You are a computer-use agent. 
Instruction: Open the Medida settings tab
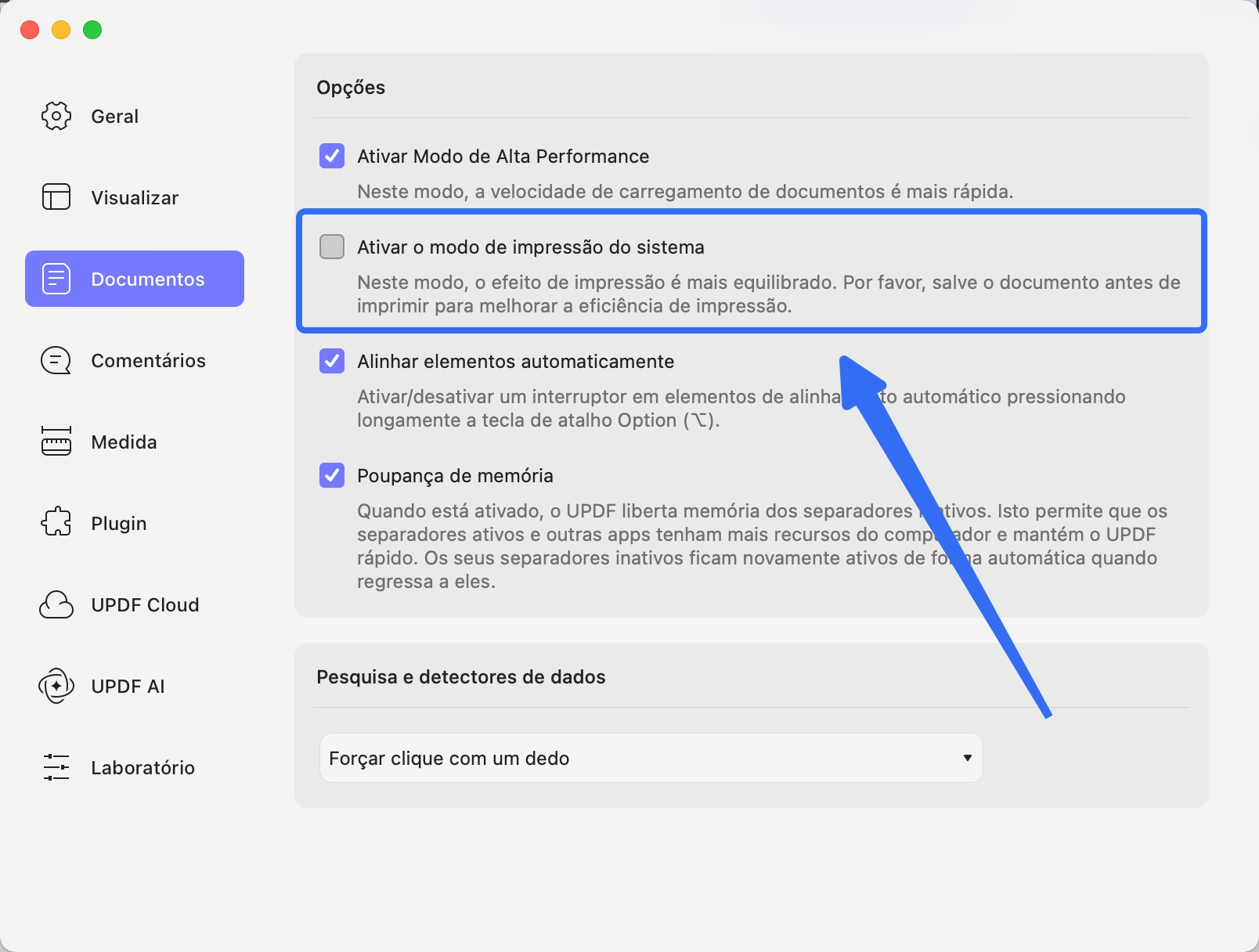point(124,442)
